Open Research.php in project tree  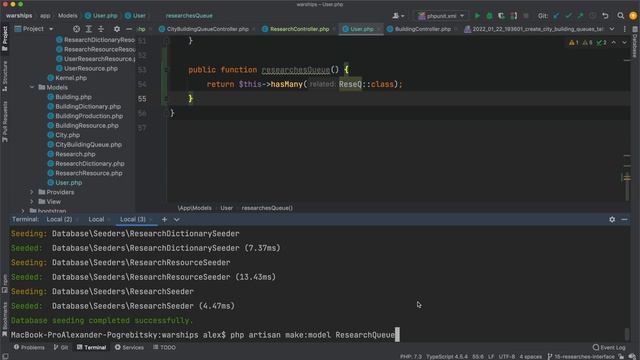(76, 154)
